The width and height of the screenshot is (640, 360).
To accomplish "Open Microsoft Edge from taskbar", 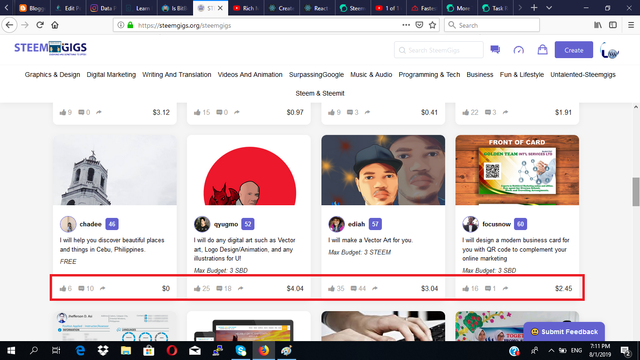I will coord(80,351).
